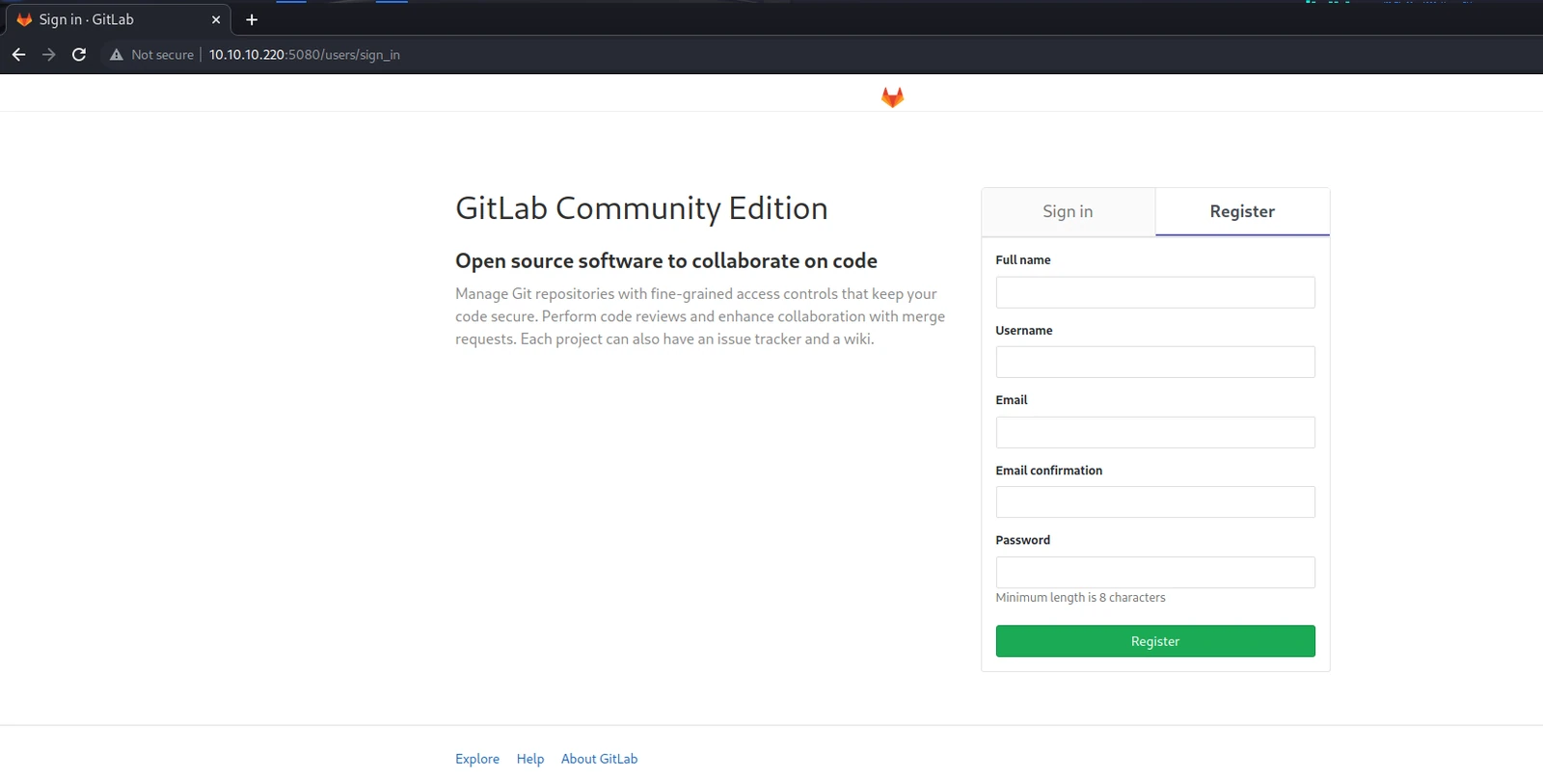Click the 'Username' field label
Screen dimensions: 1543x784
coord(1024,330)
